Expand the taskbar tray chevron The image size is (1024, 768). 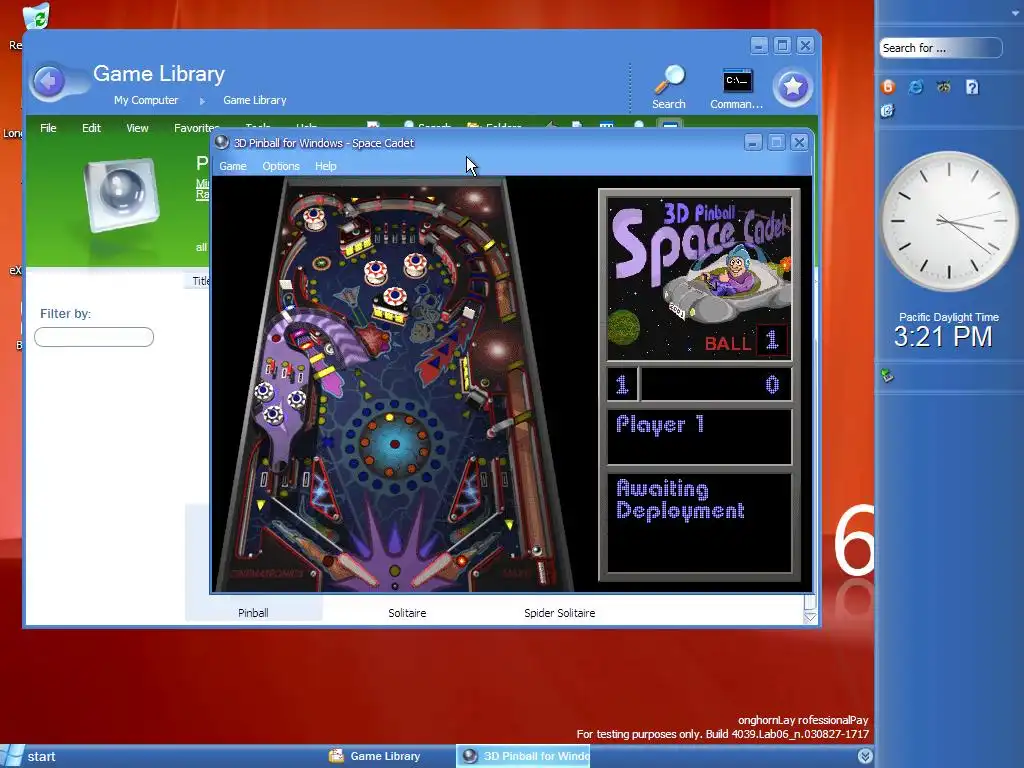pos(865,756)
